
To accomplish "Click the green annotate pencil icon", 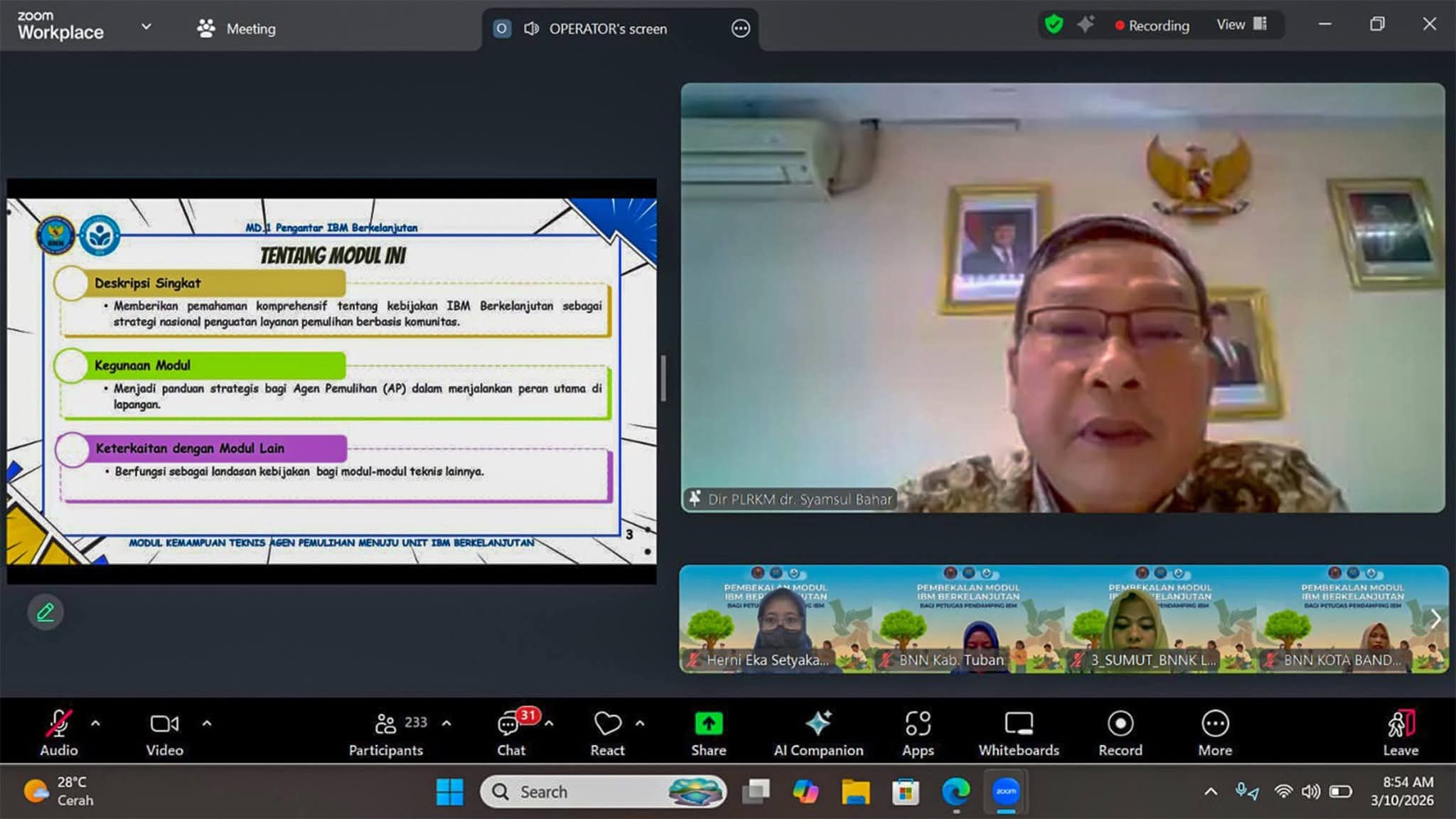I will (x=45, y=612).
